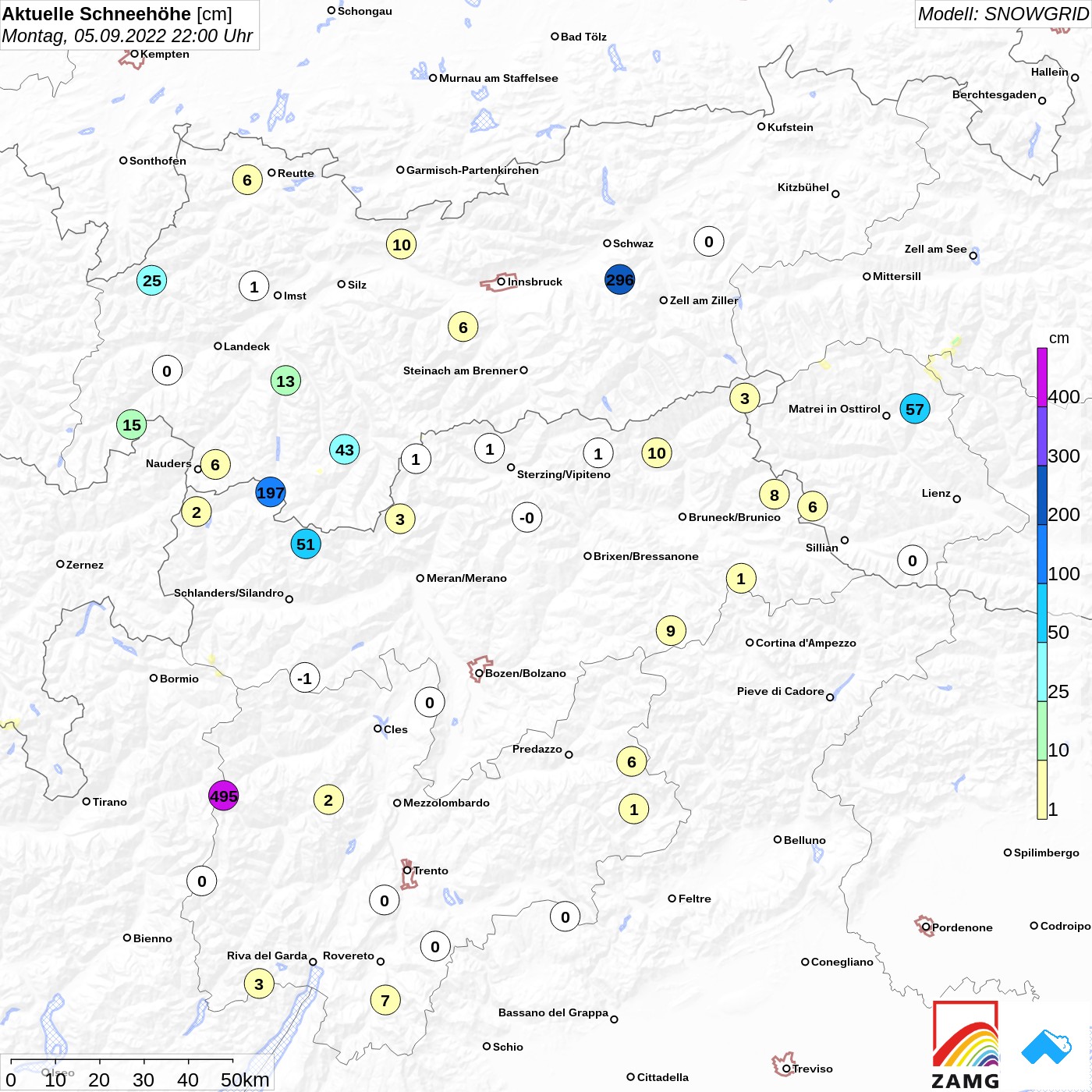Select the sky-blue 50–100 legend band

pyautogui.click(x=1042, y=613)
